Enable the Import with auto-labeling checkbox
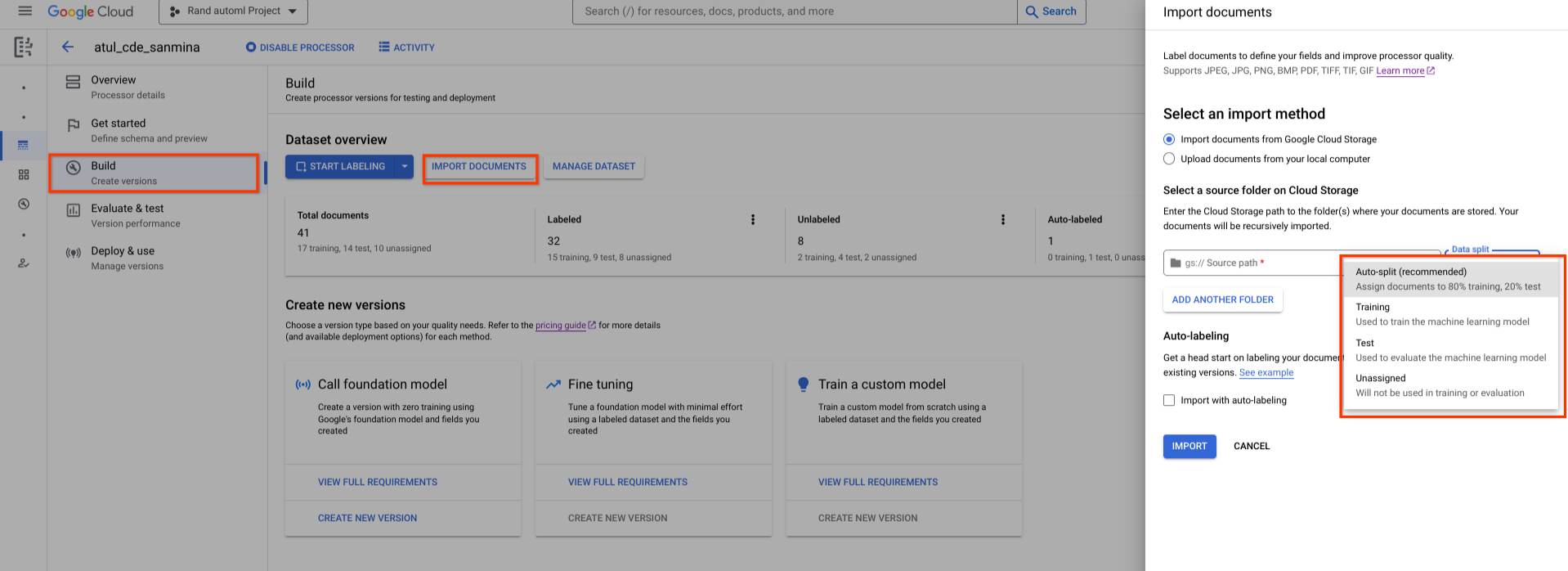 (x=1169, y=400)
